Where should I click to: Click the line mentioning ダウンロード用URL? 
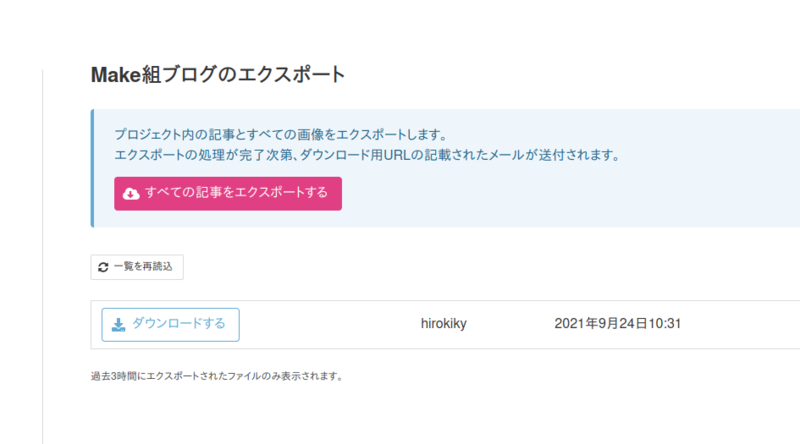(366, 155)
